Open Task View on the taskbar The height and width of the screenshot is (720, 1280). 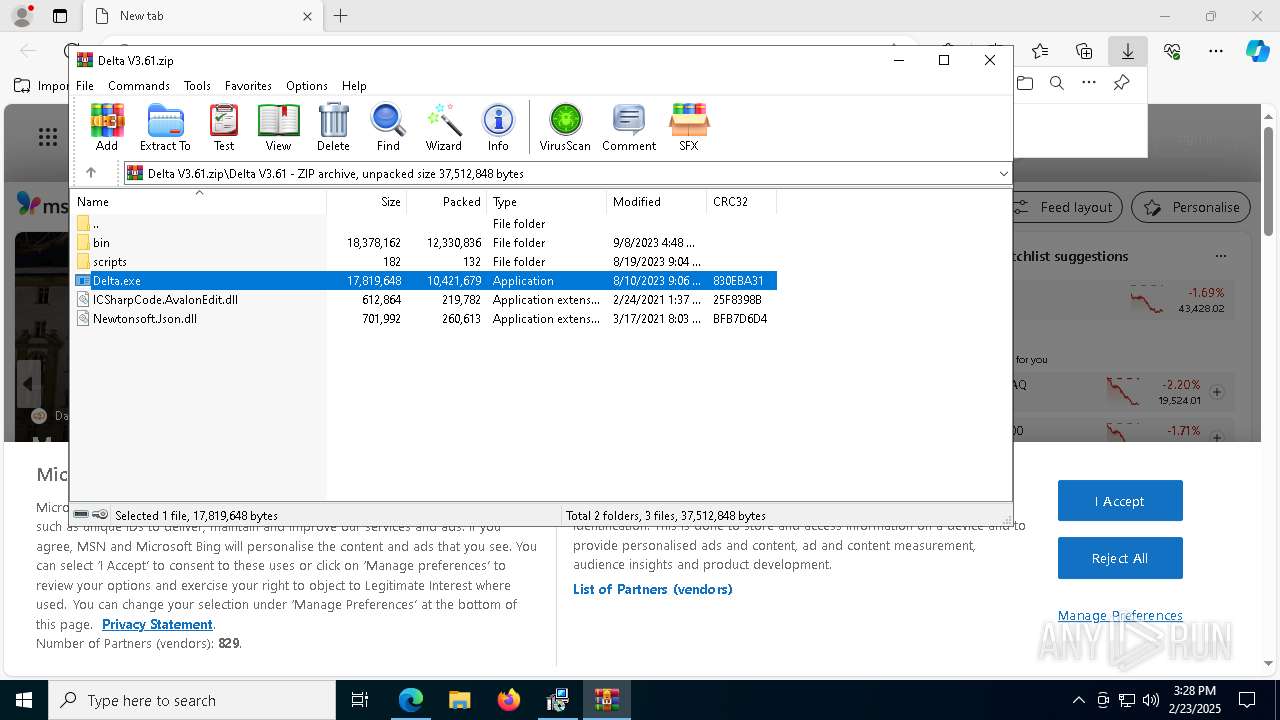pos(360,700)
